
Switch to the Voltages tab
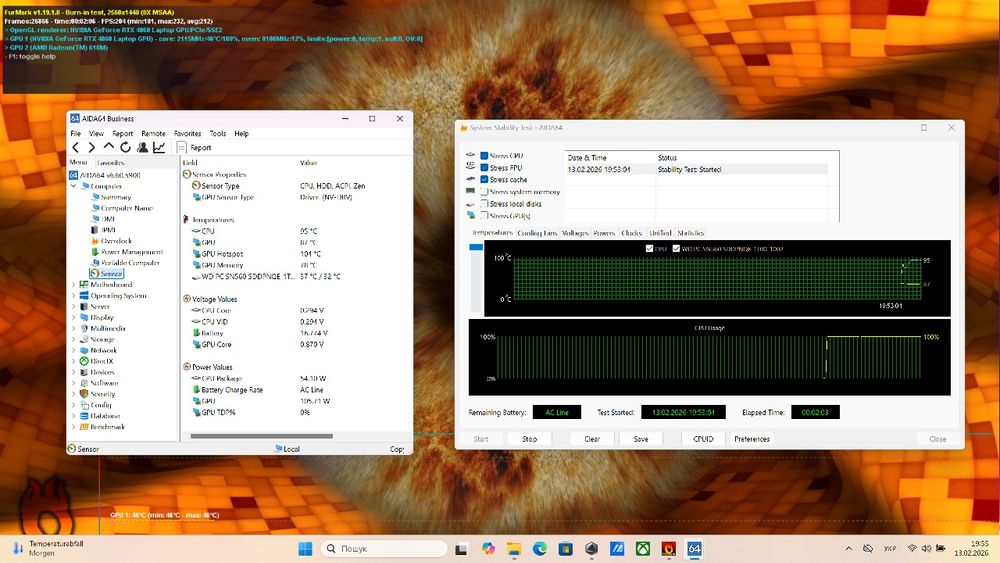point(575,233)
